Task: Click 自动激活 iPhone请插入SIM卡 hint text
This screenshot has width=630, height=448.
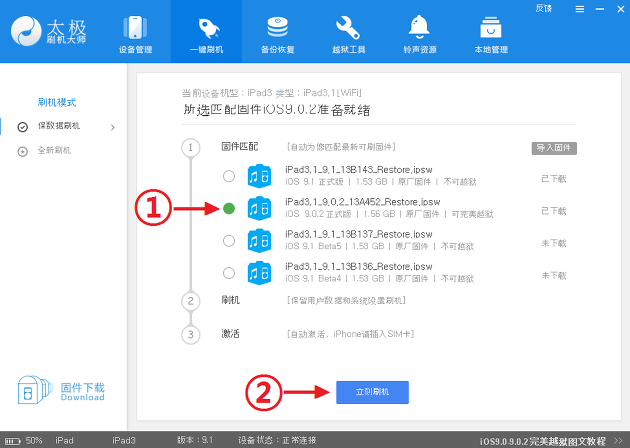Action: click(x=350, y=334)
